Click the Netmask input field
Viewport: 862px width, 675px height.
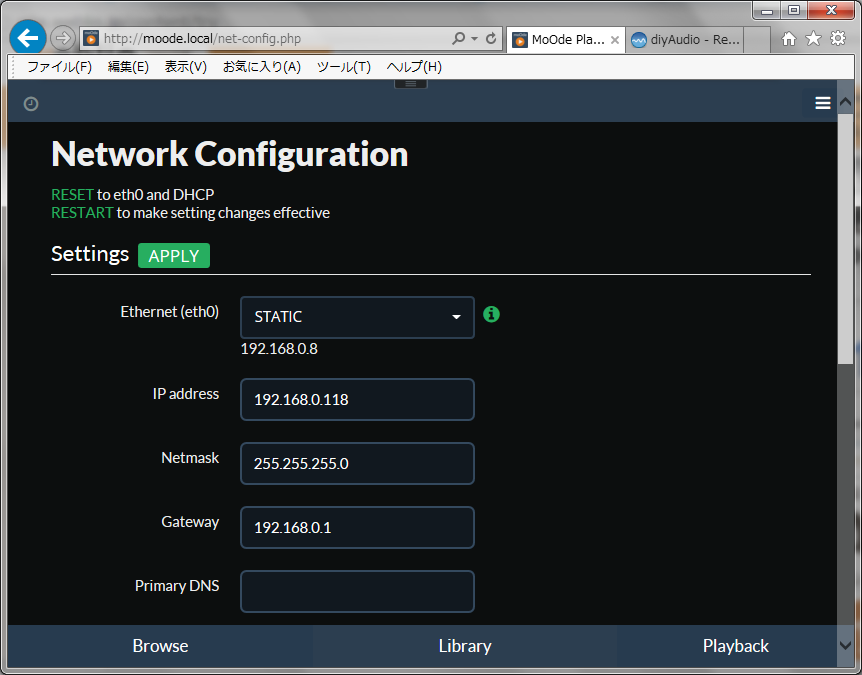pos(357,463)
